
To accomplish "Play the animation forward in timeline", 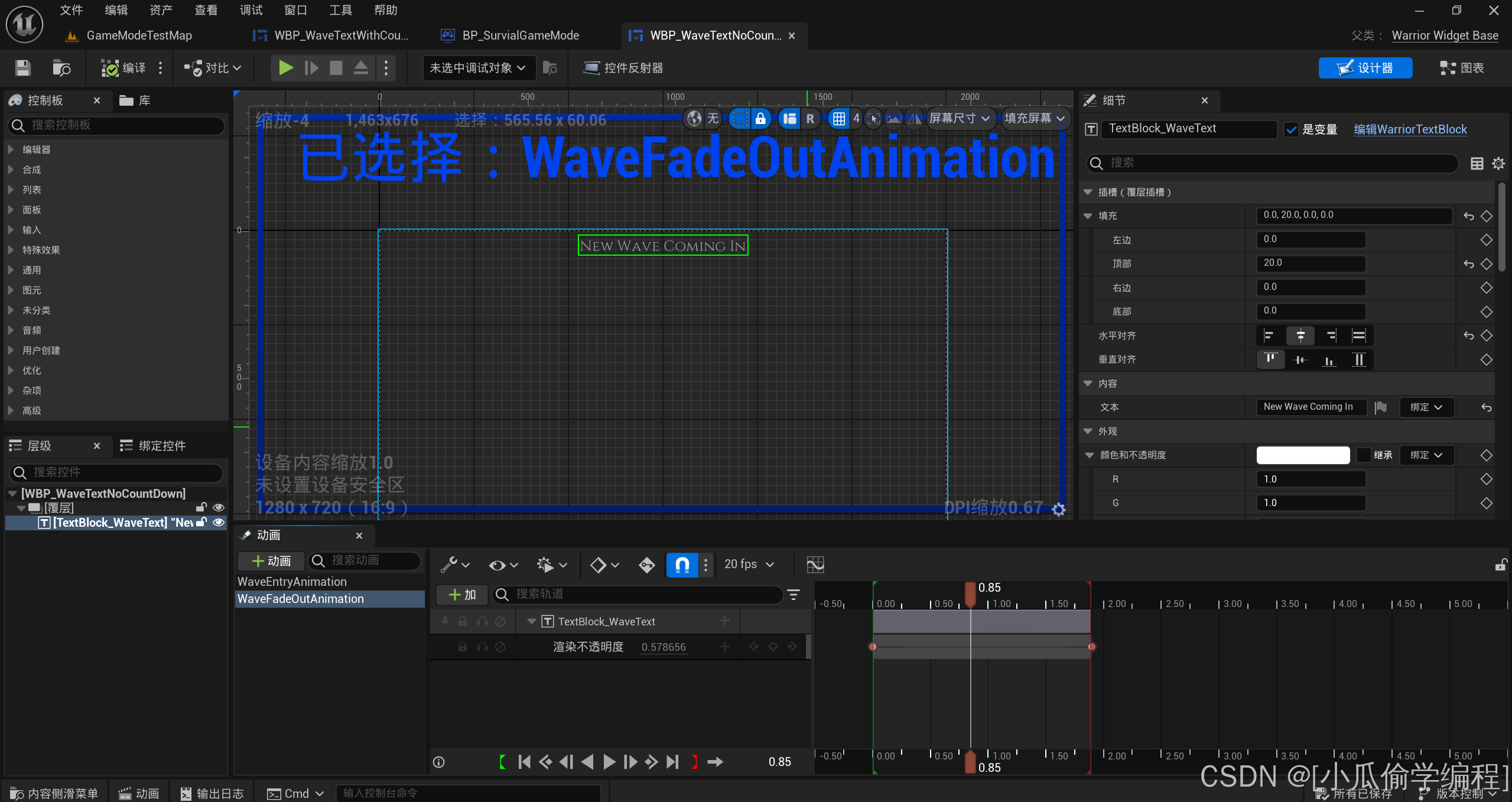I will point(609,762).
